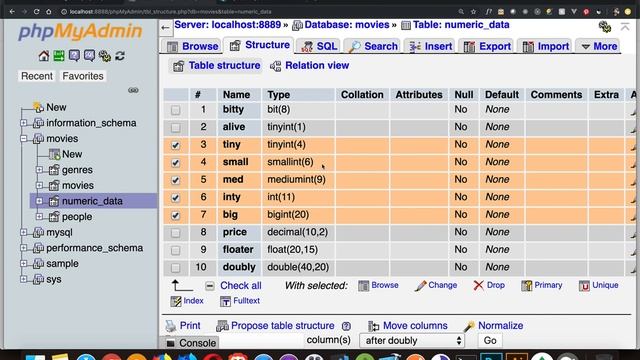
Task: Click the browser reload button
Action: click(36, 12)
